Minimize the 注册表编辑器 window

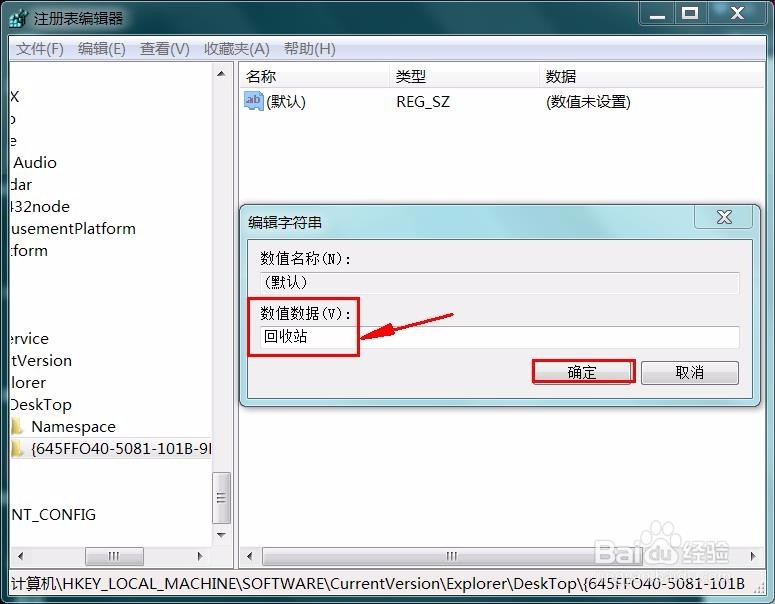tap(657, 14)
